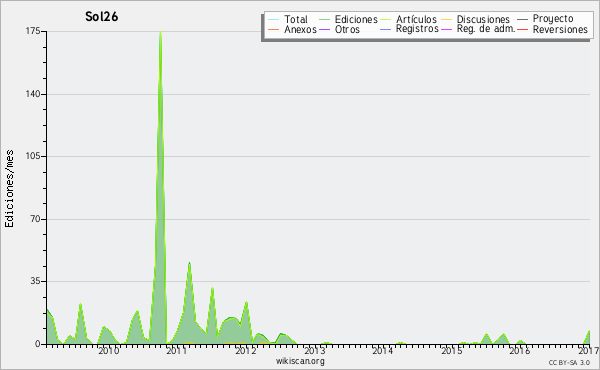Click the '2013' x-axis label

click(x=314, y=350)
